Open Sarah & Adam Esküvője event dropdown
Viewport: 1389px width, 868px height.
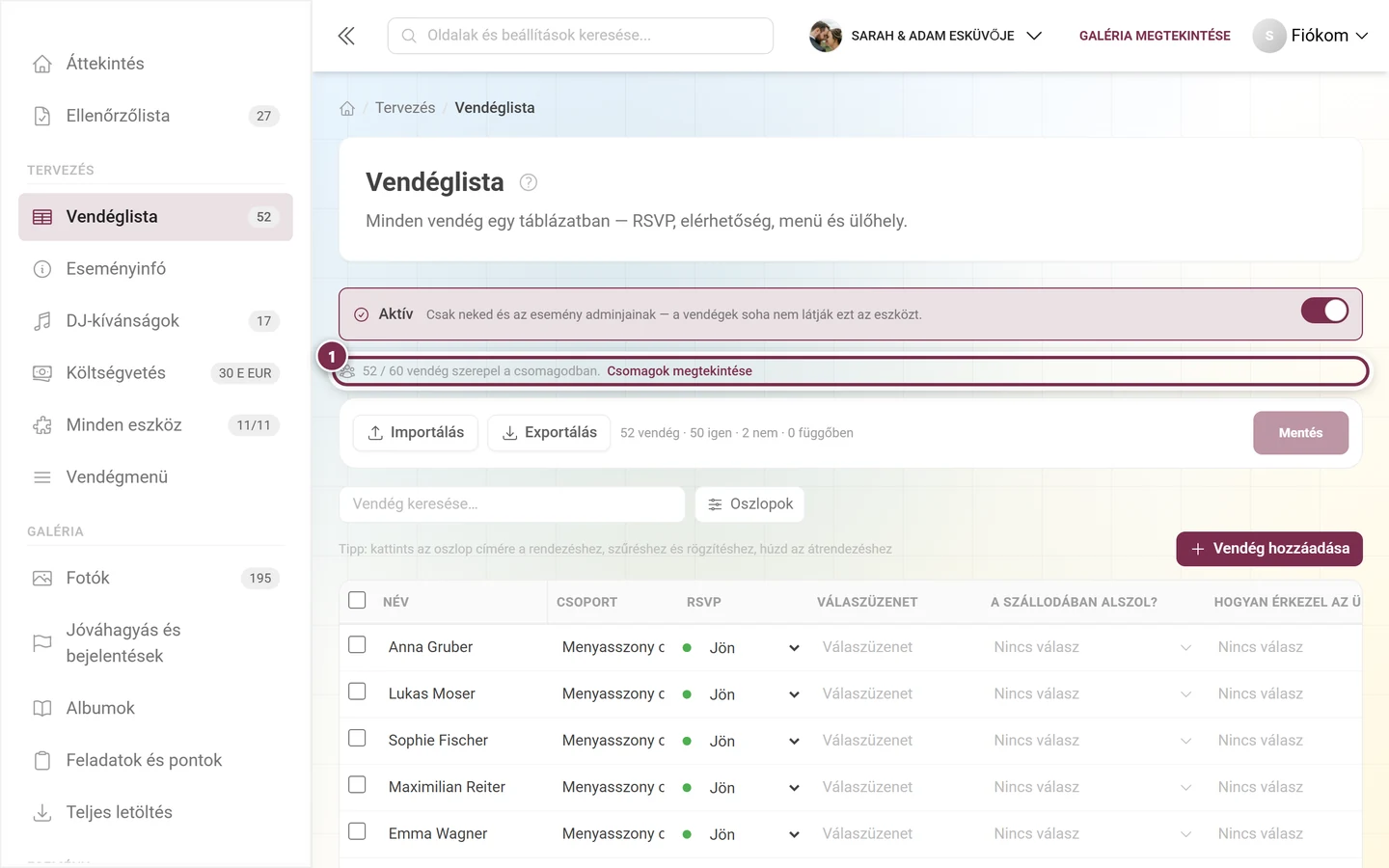(926, 36)
